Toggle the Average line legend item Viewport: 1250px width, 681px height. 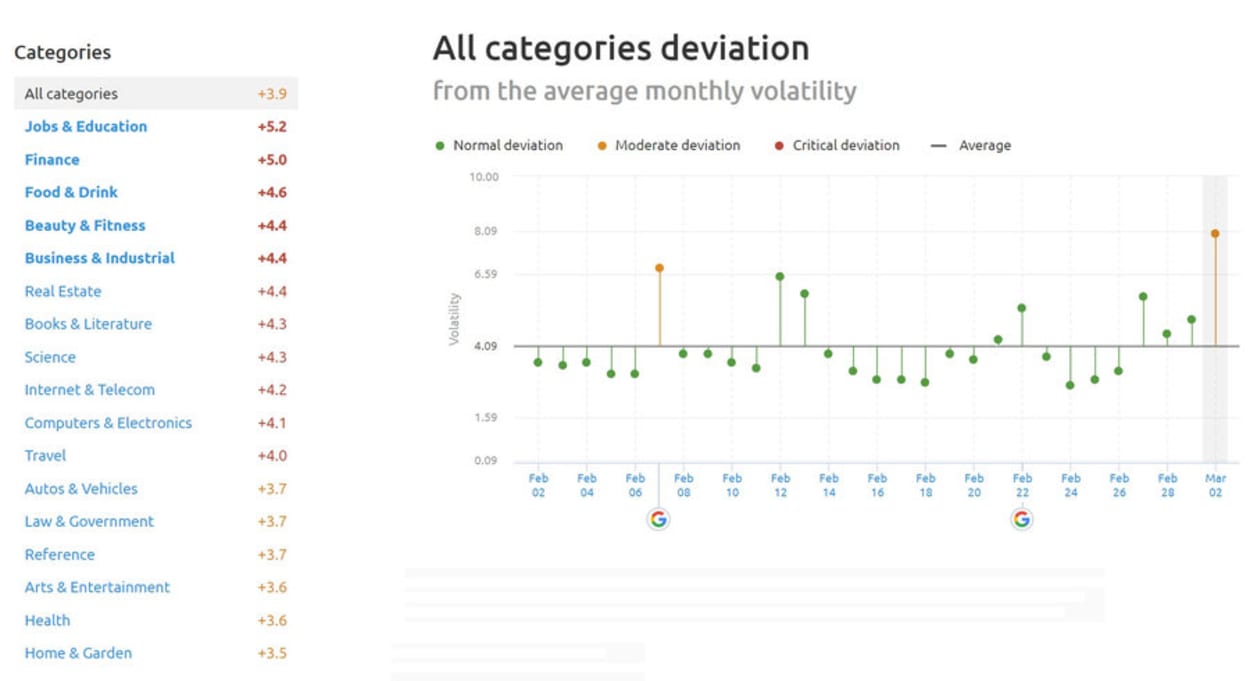coord(971,145)
